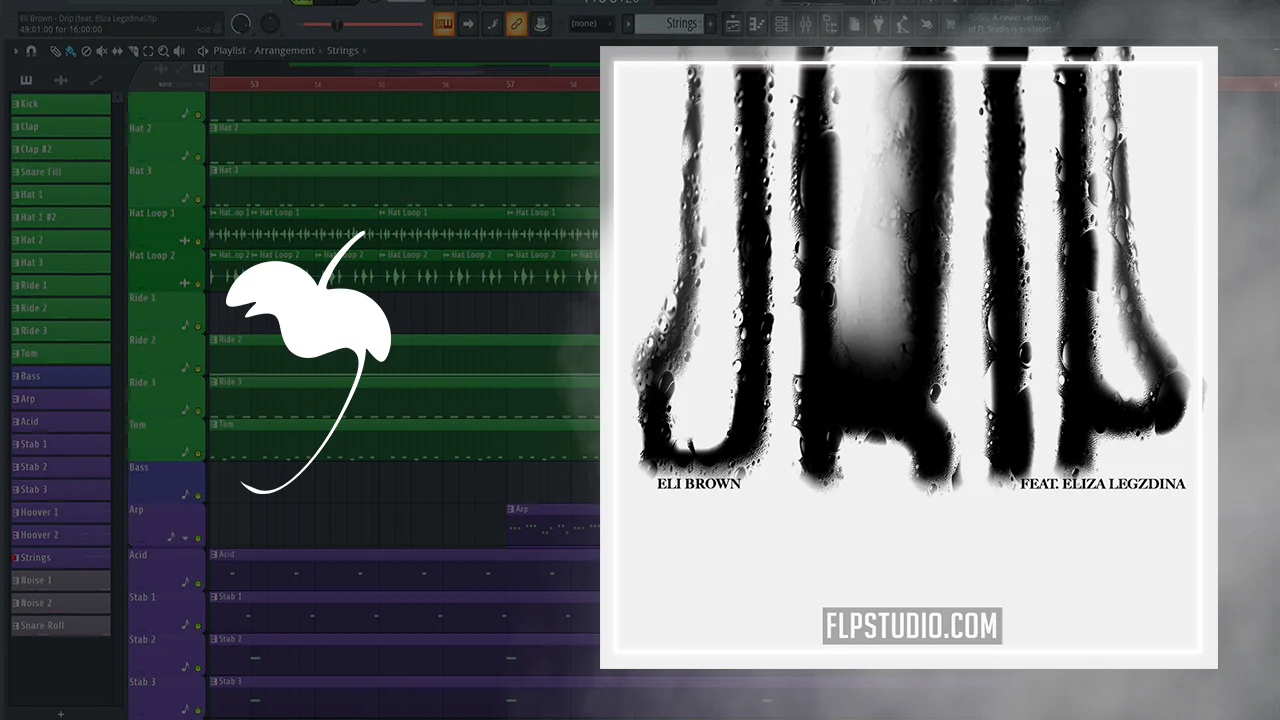
Task: Select the Zoom magnifier tool
Action: 164,51
